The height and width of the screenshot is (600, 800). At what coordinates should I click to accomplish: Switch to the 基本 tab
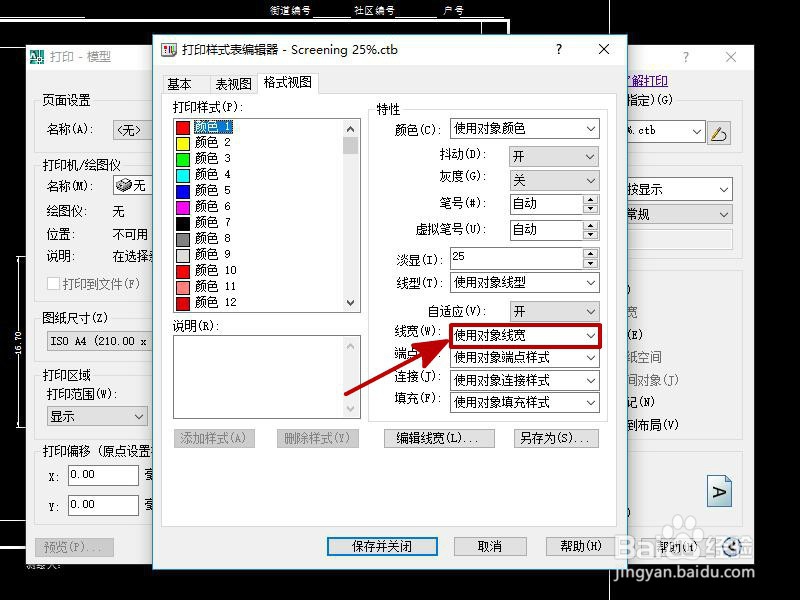(x=180, y=84)
